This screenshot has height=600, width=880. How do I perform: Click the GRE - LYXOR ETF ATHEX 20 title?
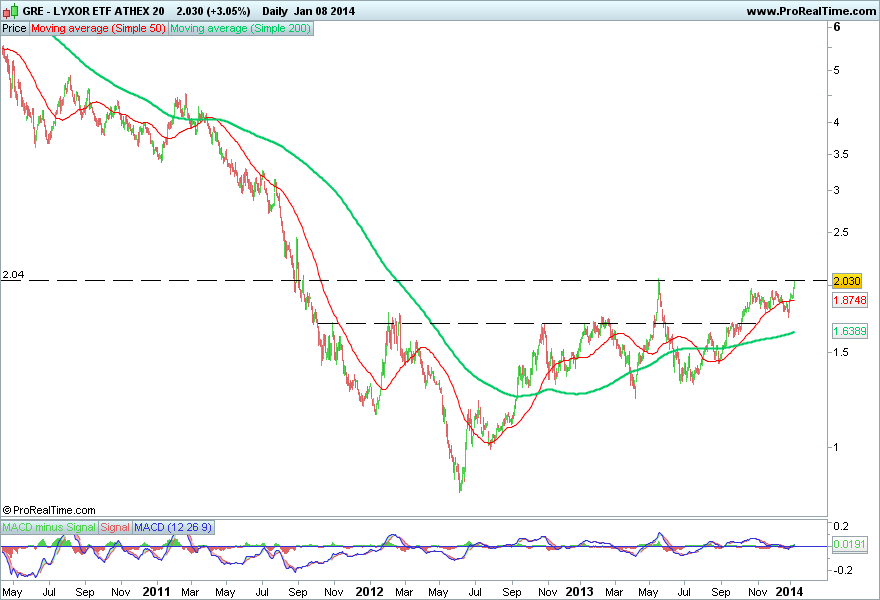pos(93,11)
